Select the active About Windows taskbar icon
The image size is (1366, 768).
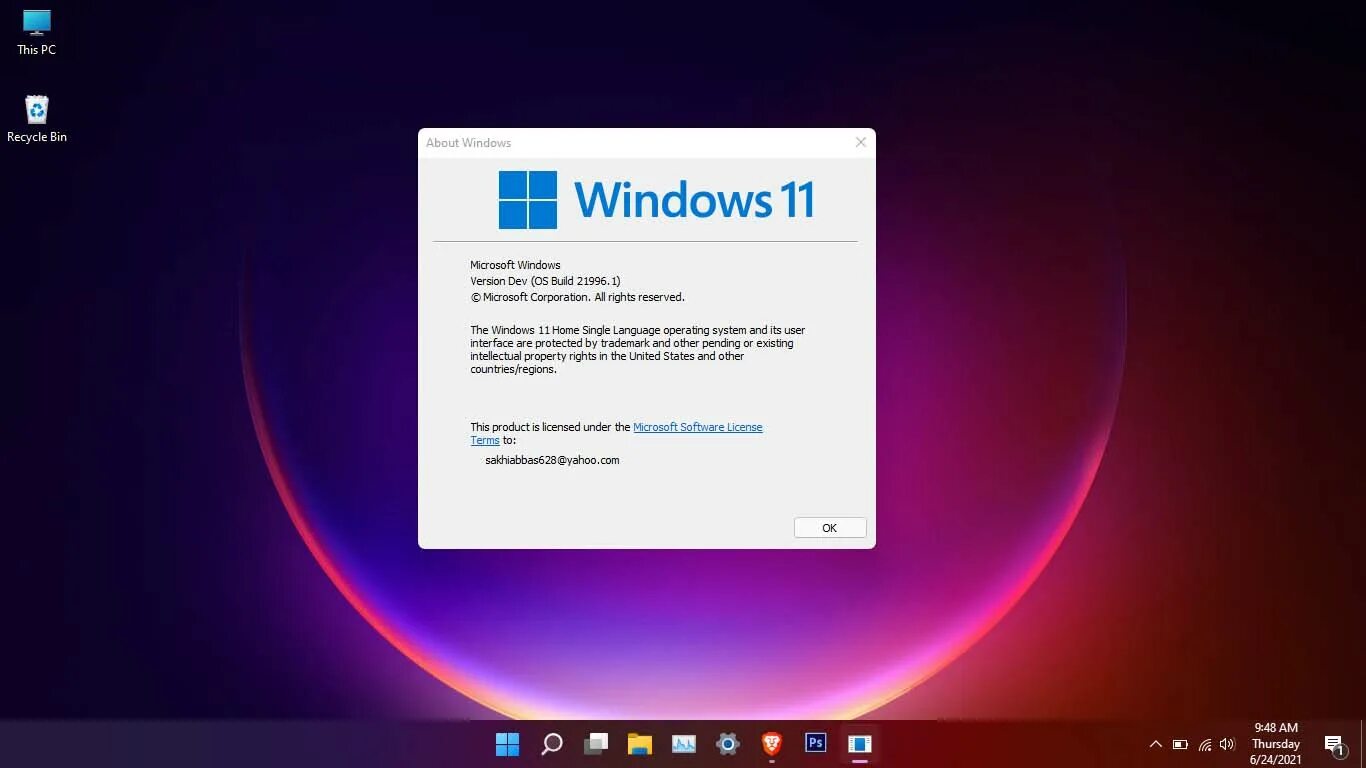tap(860, 744)
